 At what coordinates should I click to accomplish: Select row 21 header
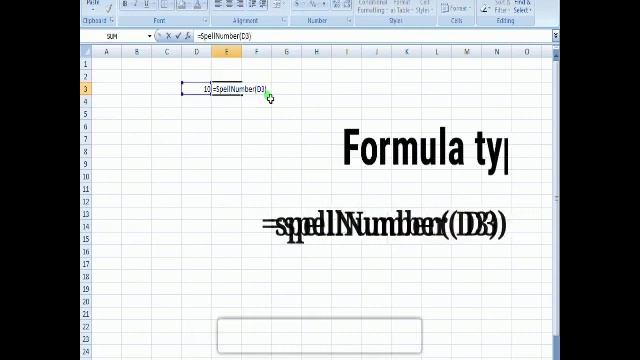(86, 314)
